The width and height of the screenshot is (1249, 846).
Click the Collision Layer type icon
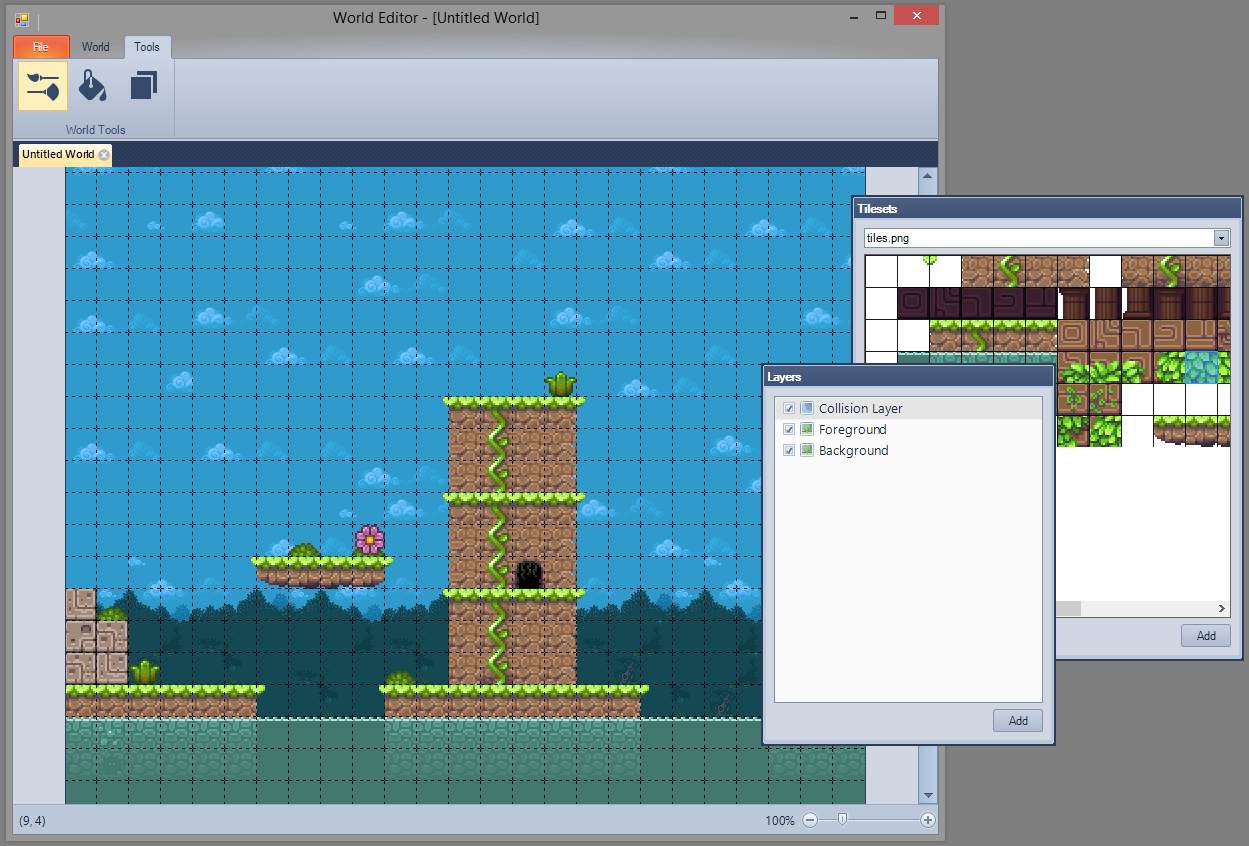(807, 408)
